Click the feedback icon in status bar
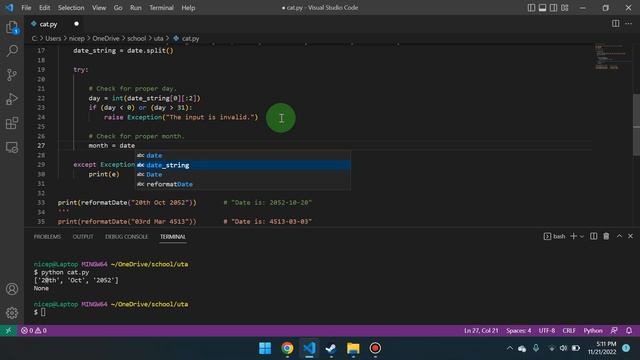The image size is (640, 360). [x=614, y=331]
